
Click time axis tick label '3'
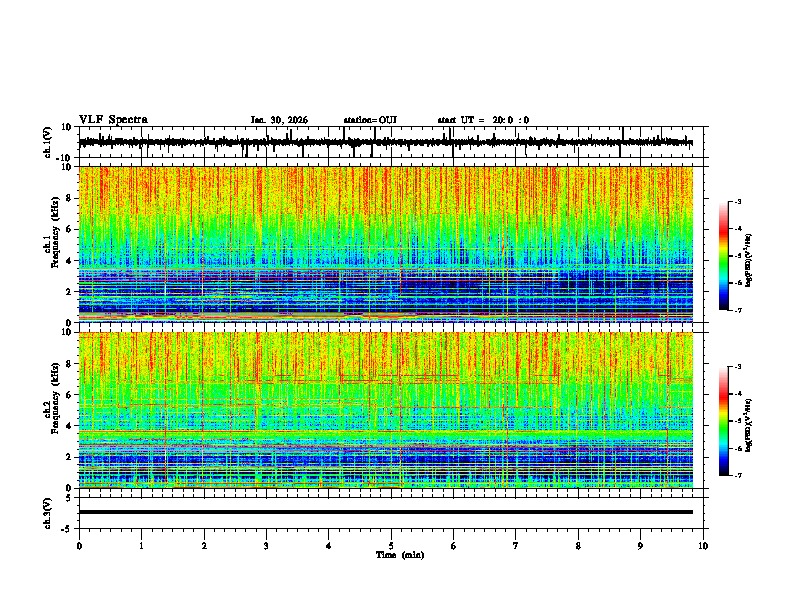coord(266,546)
